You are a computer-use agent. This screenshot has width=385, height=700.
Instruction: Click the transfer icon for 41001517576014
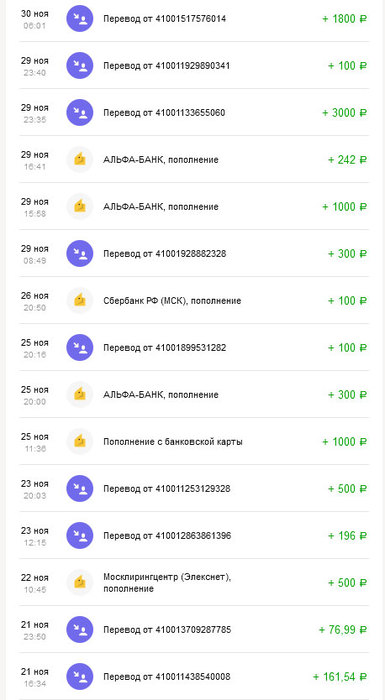click(x=80, y=19)
